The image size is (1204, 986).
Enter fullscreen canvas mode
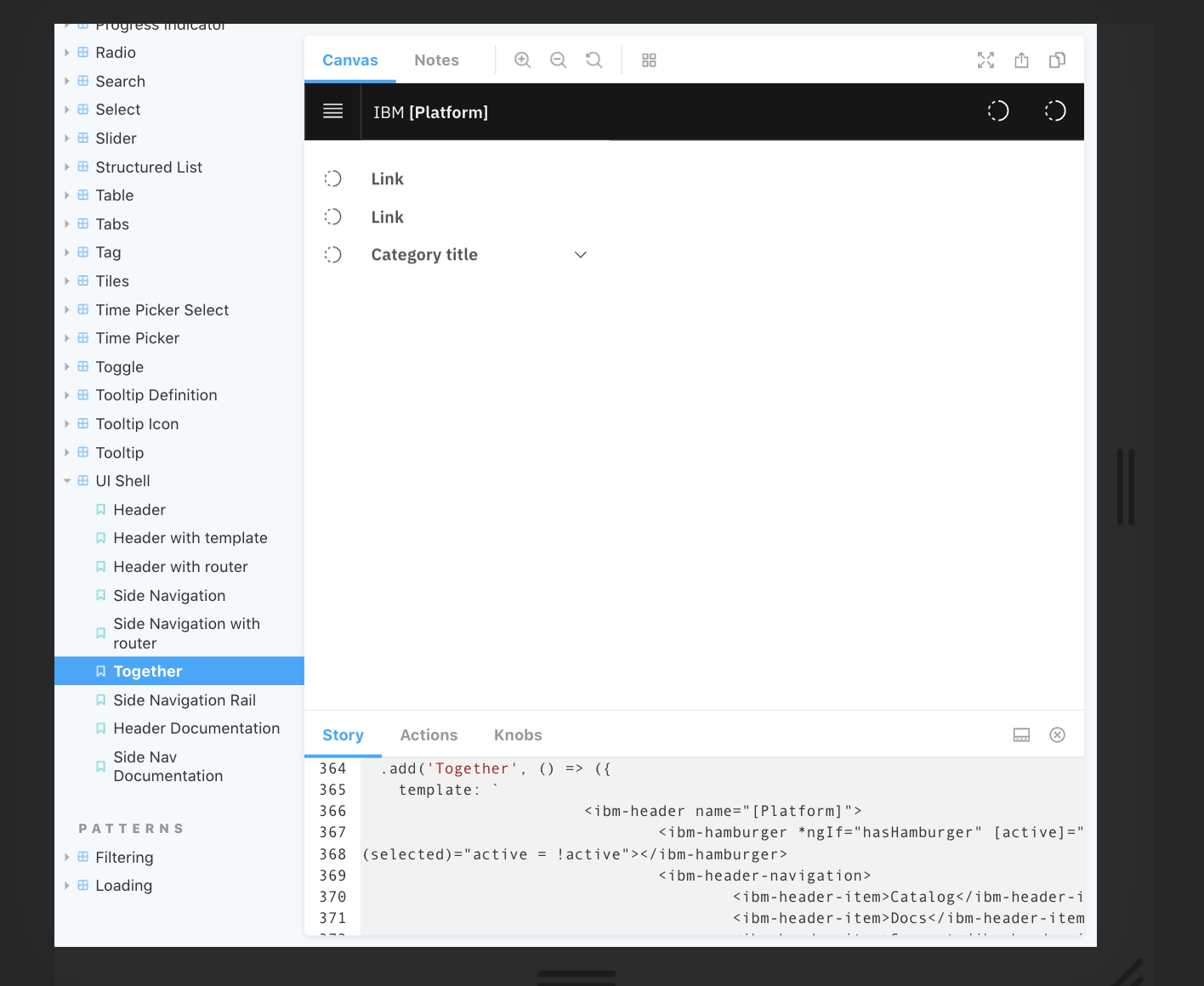[985, 59]
